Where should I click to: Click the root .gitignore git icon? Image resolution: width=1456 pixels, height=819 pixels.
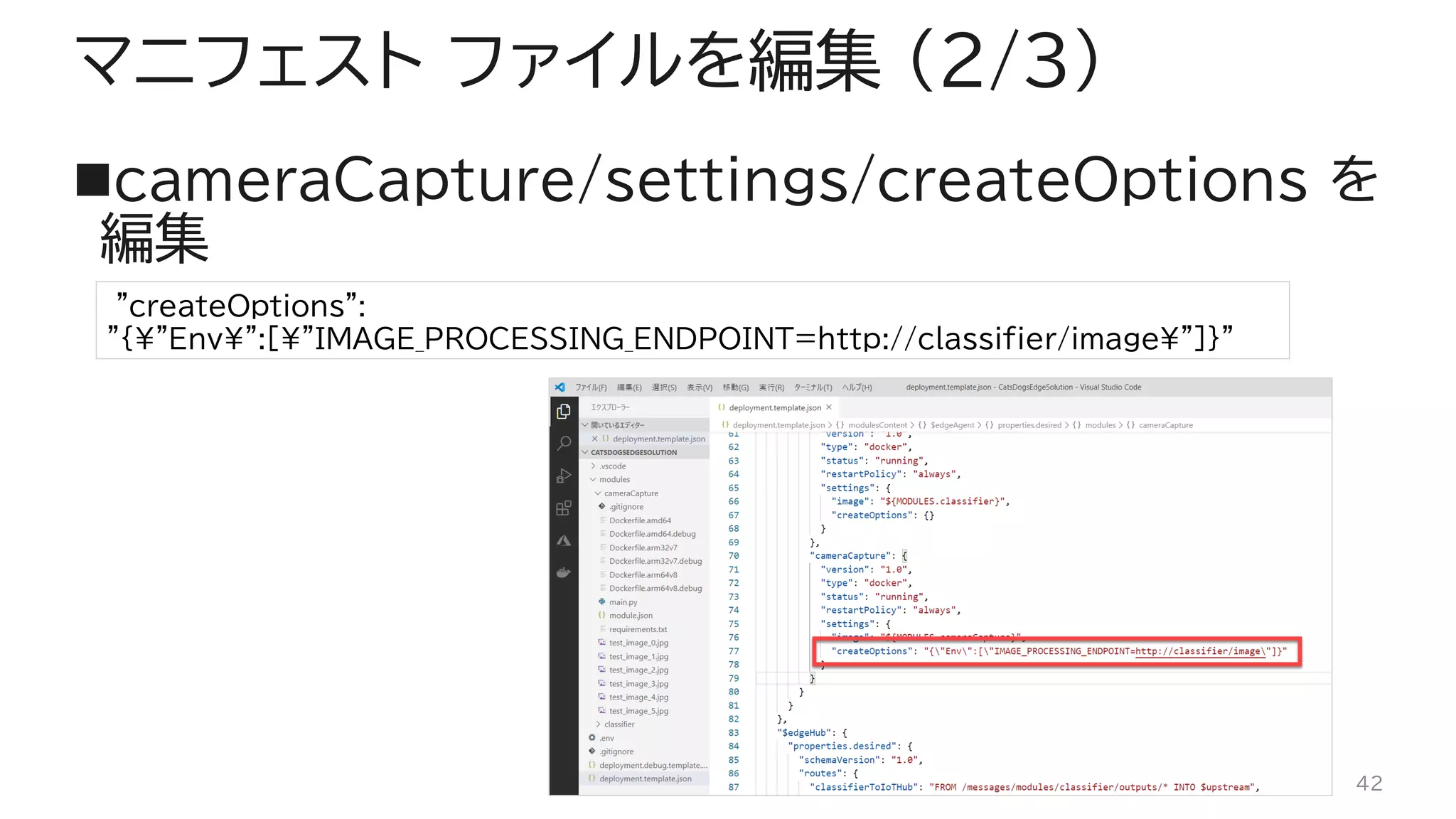coord(592,751)
